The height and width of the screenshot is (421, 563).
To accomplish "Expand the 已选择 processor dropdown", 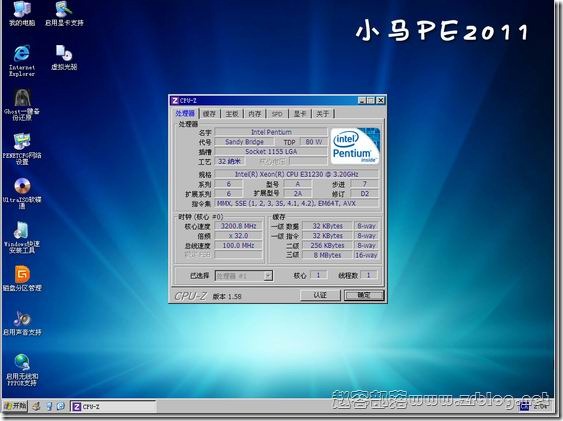I will [268, 276].
